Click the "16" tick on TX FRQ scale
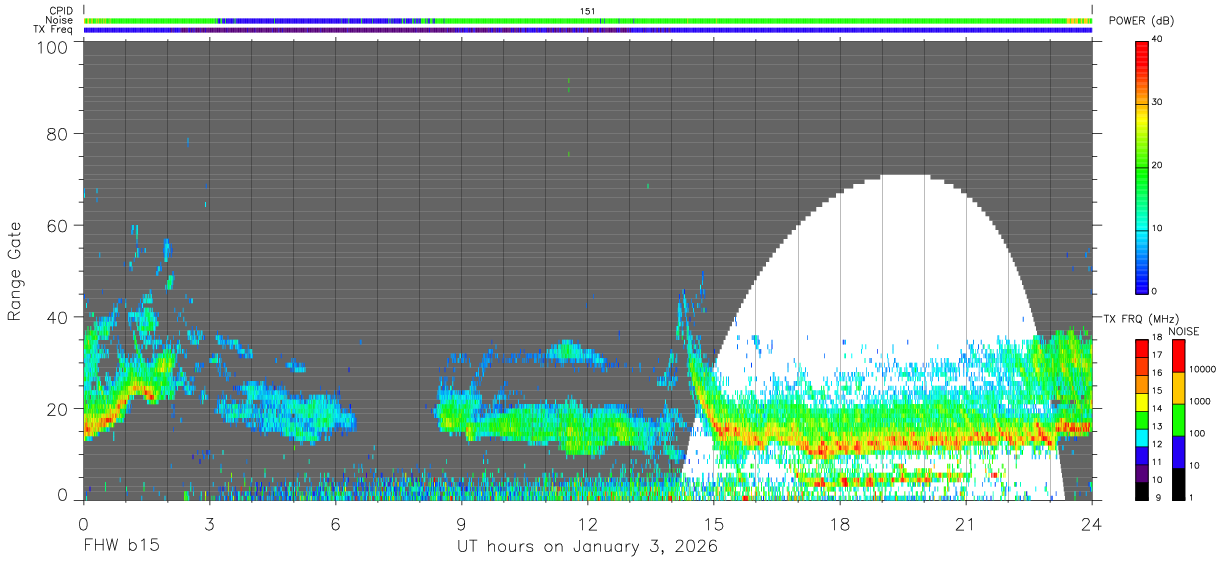The width and height of the screenshot is (1228, 567). 1156,373
